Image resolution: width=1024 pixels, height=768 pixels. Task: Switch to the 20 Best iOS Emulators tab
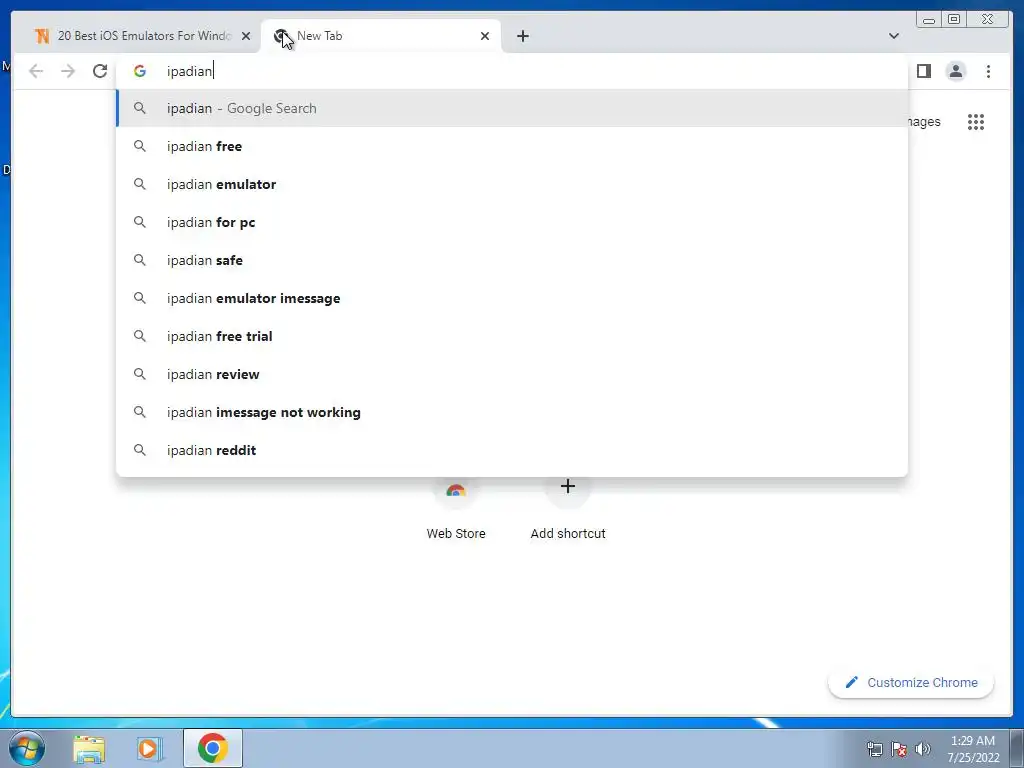coord(136,36)
